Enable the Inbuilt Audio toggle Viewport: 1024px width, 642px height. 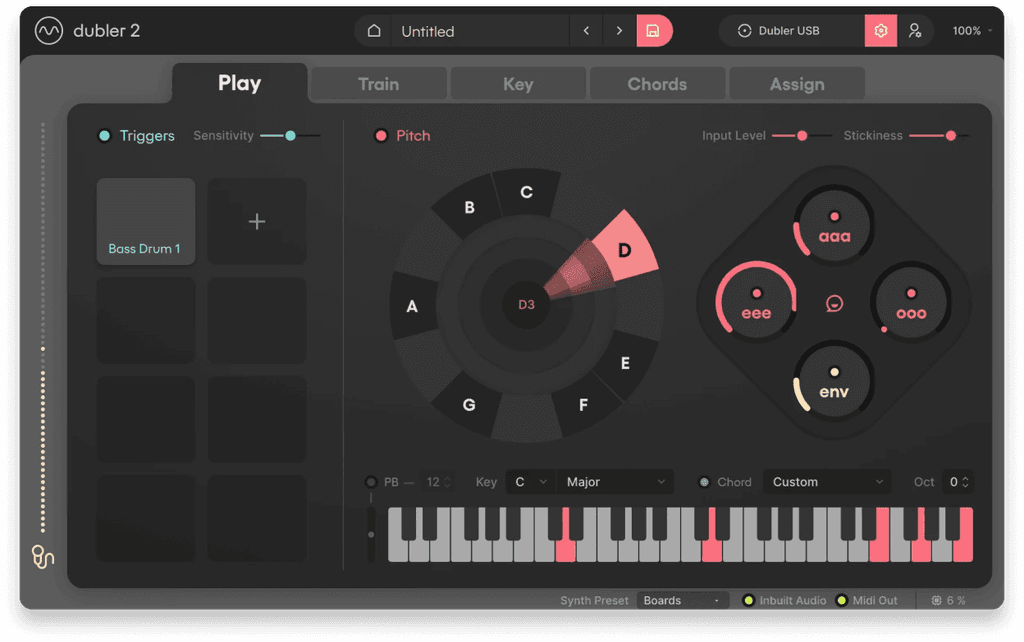(x=750, y=600)
